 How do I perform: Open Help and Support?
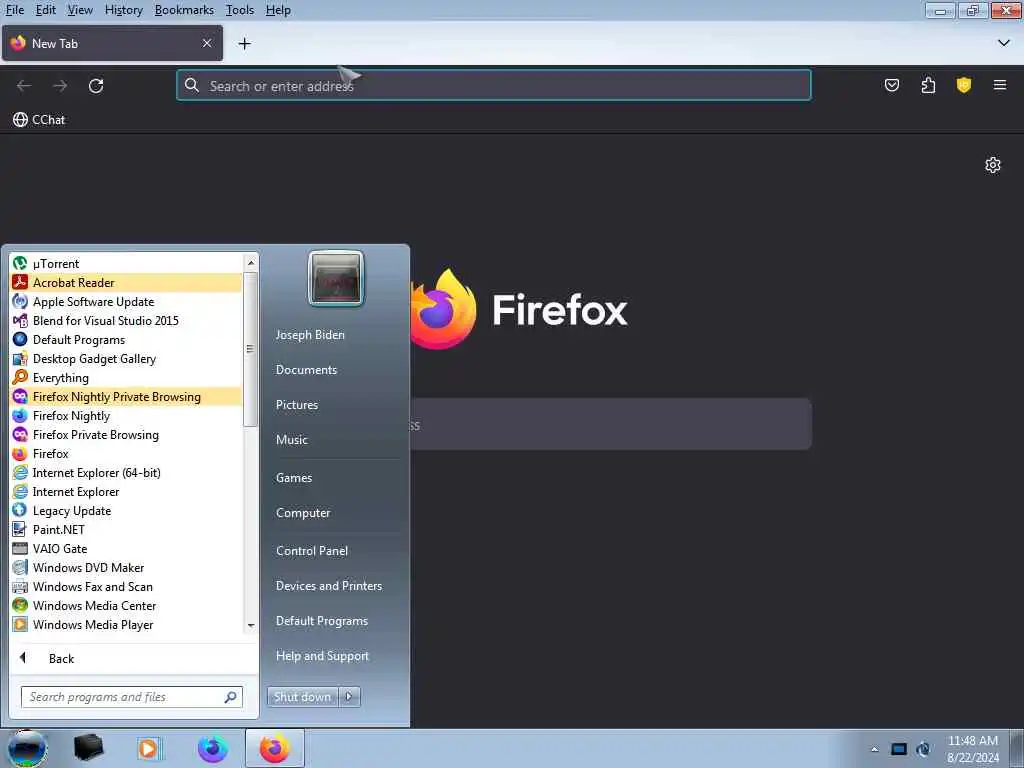(x=322, y=656)
